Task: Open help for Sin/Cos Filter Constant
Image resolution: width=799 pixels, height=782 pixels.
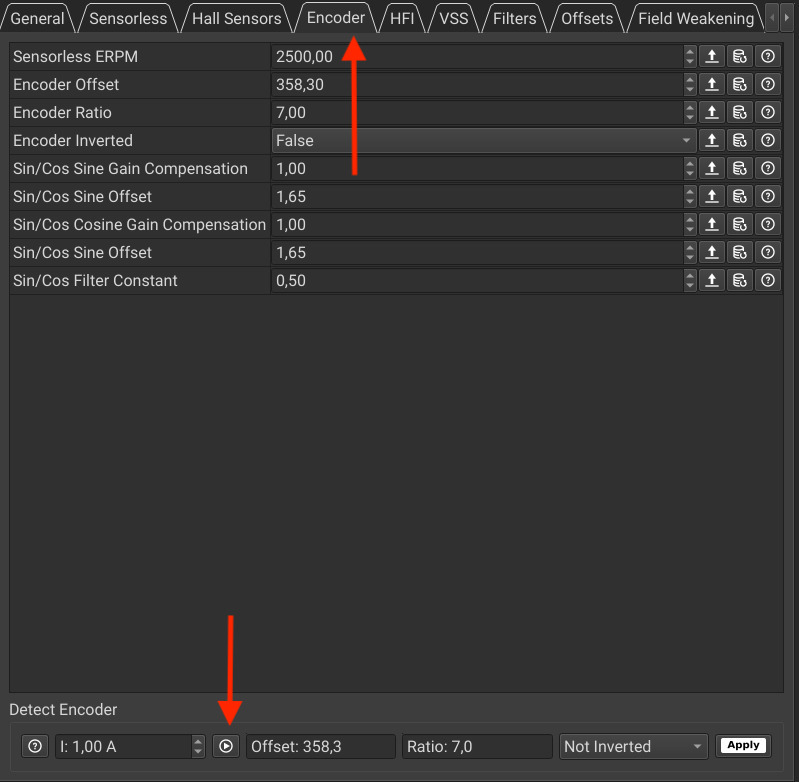Action: (x=767, y=281)
